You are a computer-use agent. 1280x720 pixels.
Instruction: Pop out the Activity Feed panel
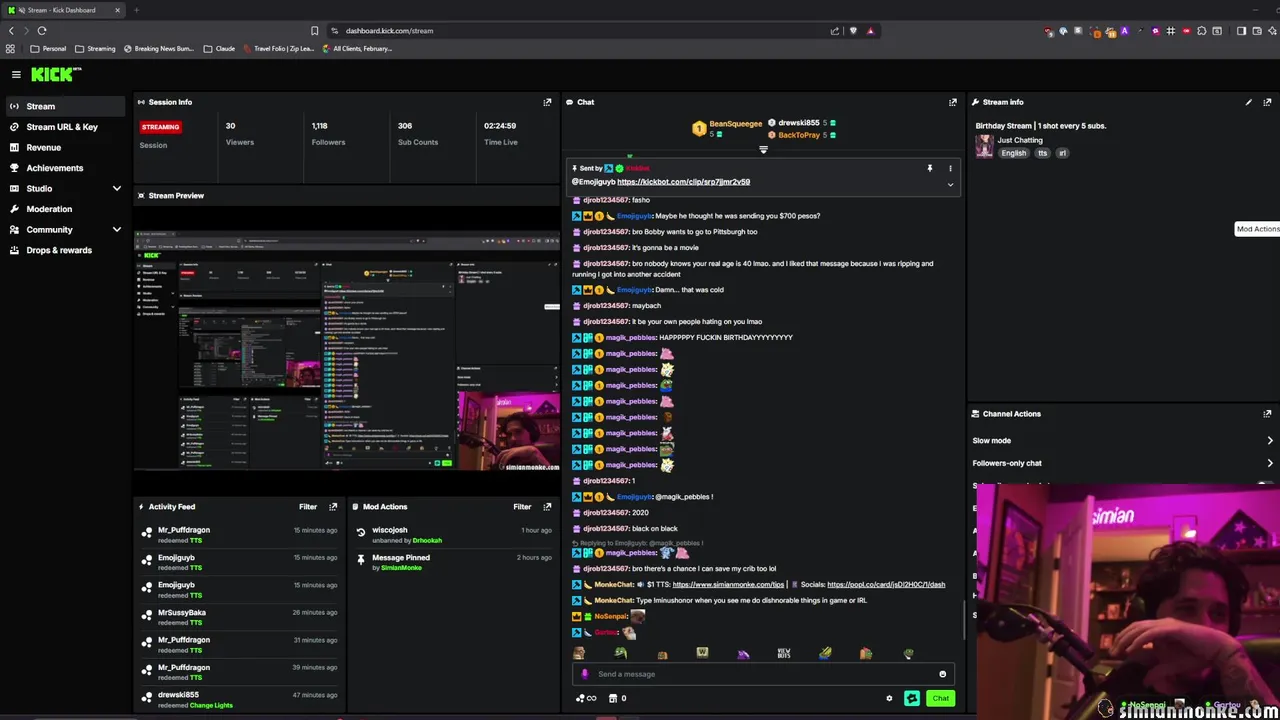[x=333, y=507]
